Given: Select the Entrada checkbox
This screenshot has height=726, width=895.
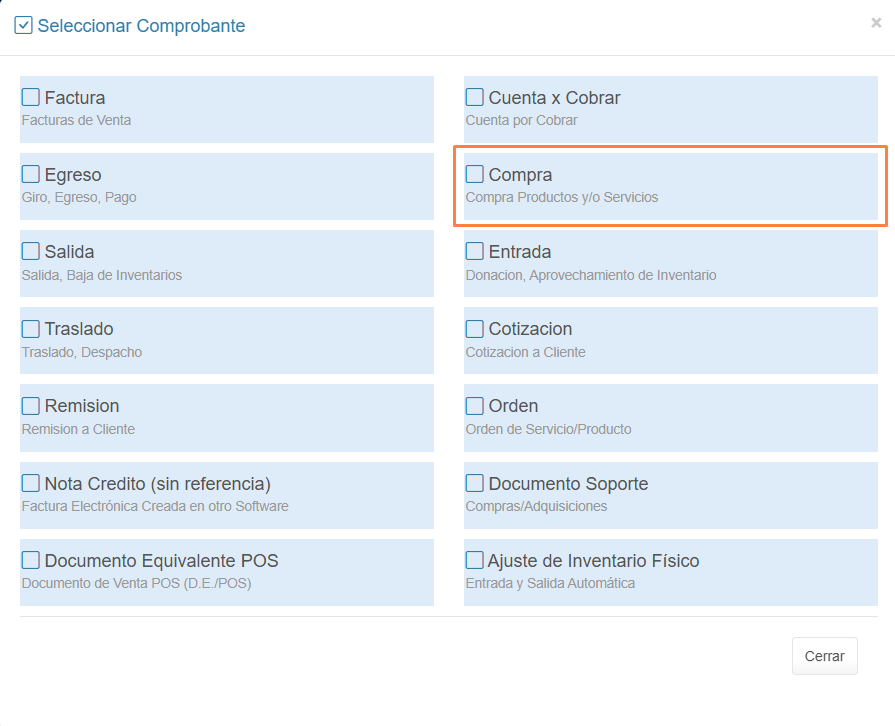Looking at the screenshot, I should pos(475,251).
